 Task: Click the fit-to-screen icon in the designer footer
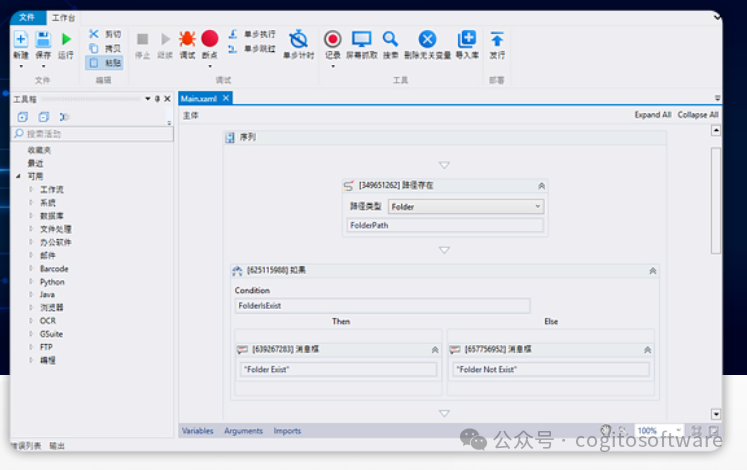click(x=697, y=430)
